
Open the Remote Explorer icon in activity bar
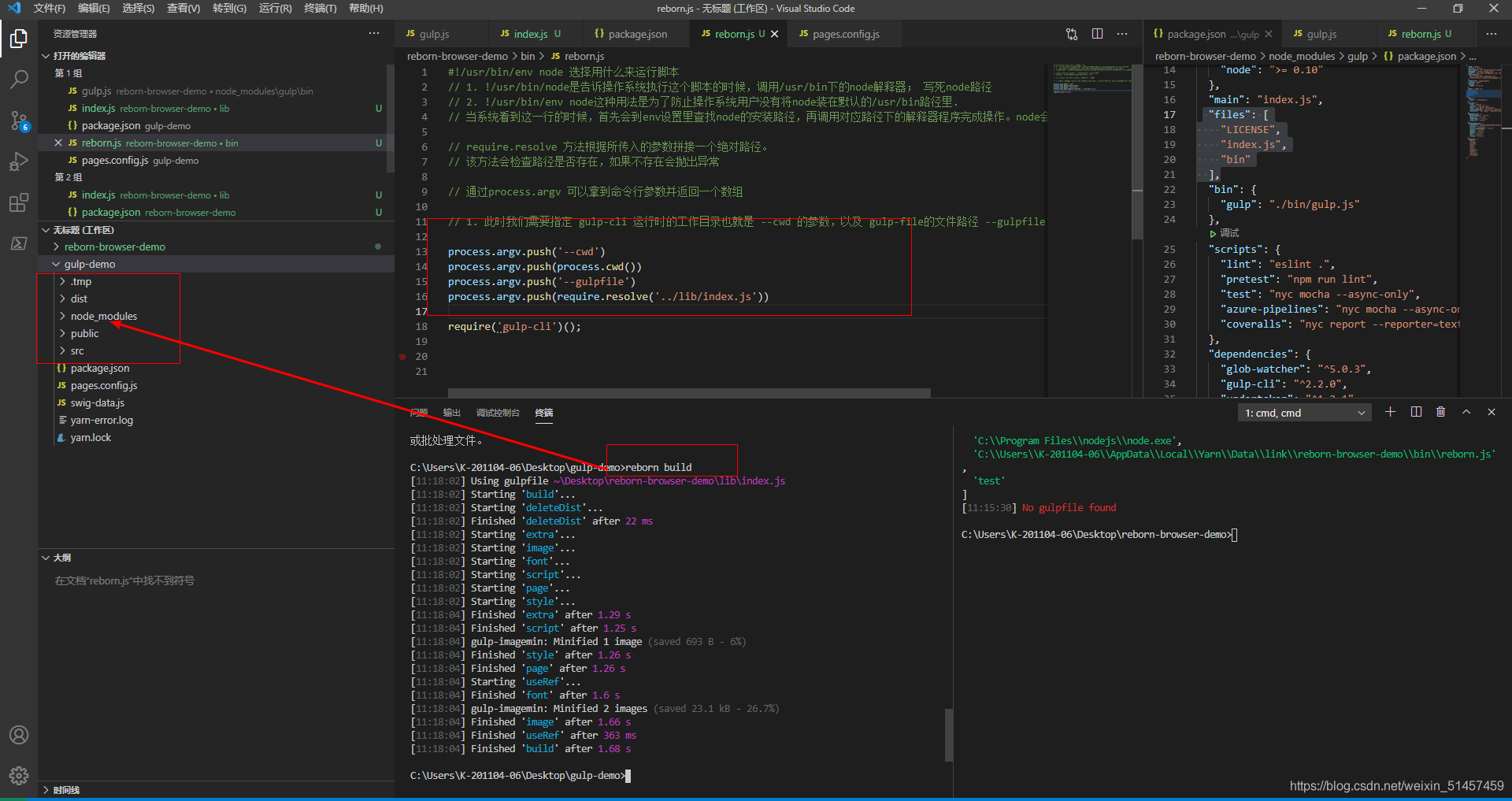pyautogui.click(x=19, y=243)
